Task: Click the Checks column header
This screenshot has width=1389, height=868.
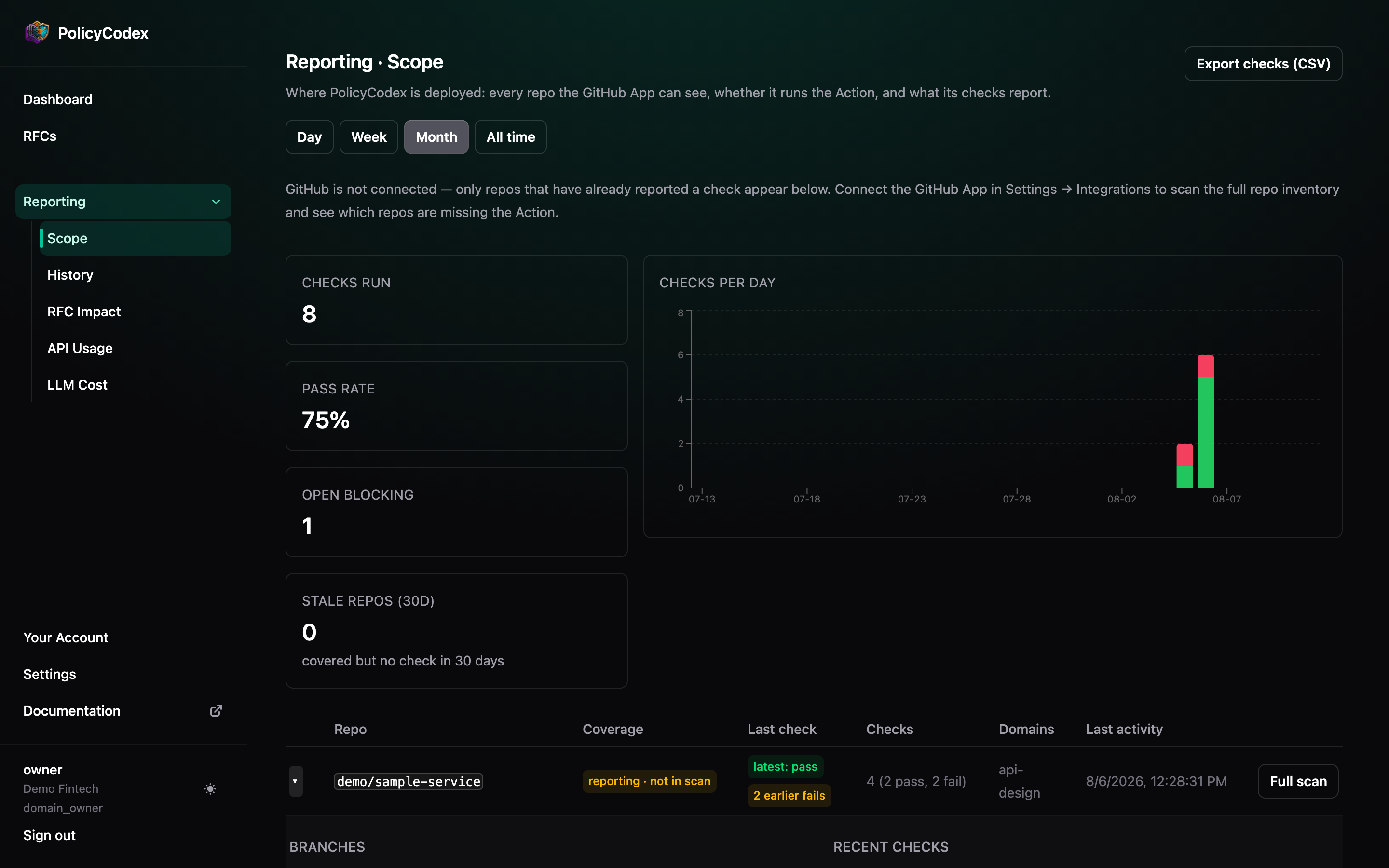Action: click(890, 729)
